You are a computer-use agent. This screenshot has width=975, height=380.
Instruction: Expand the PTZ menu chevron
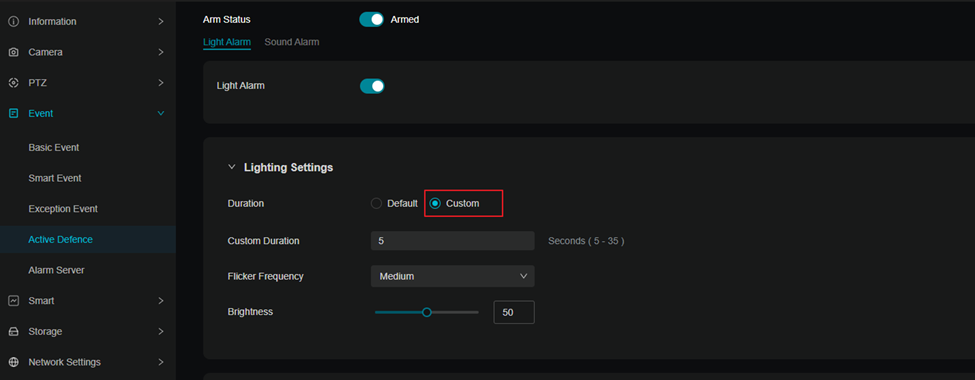(161, 83)
